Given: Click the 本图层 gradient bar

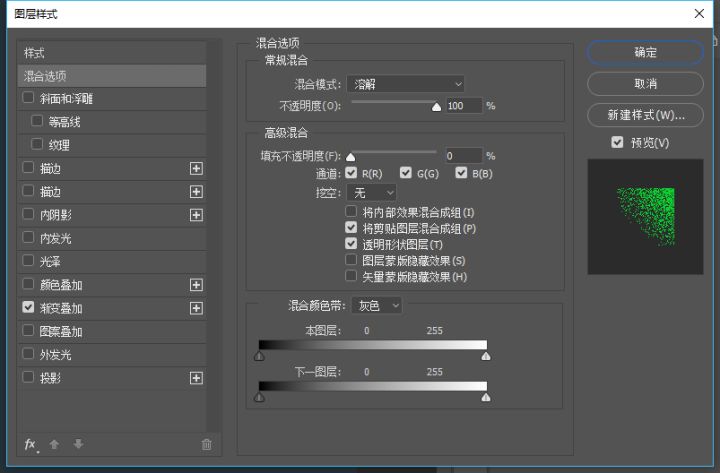Looking at the screenshot, I should pos(372,345).
